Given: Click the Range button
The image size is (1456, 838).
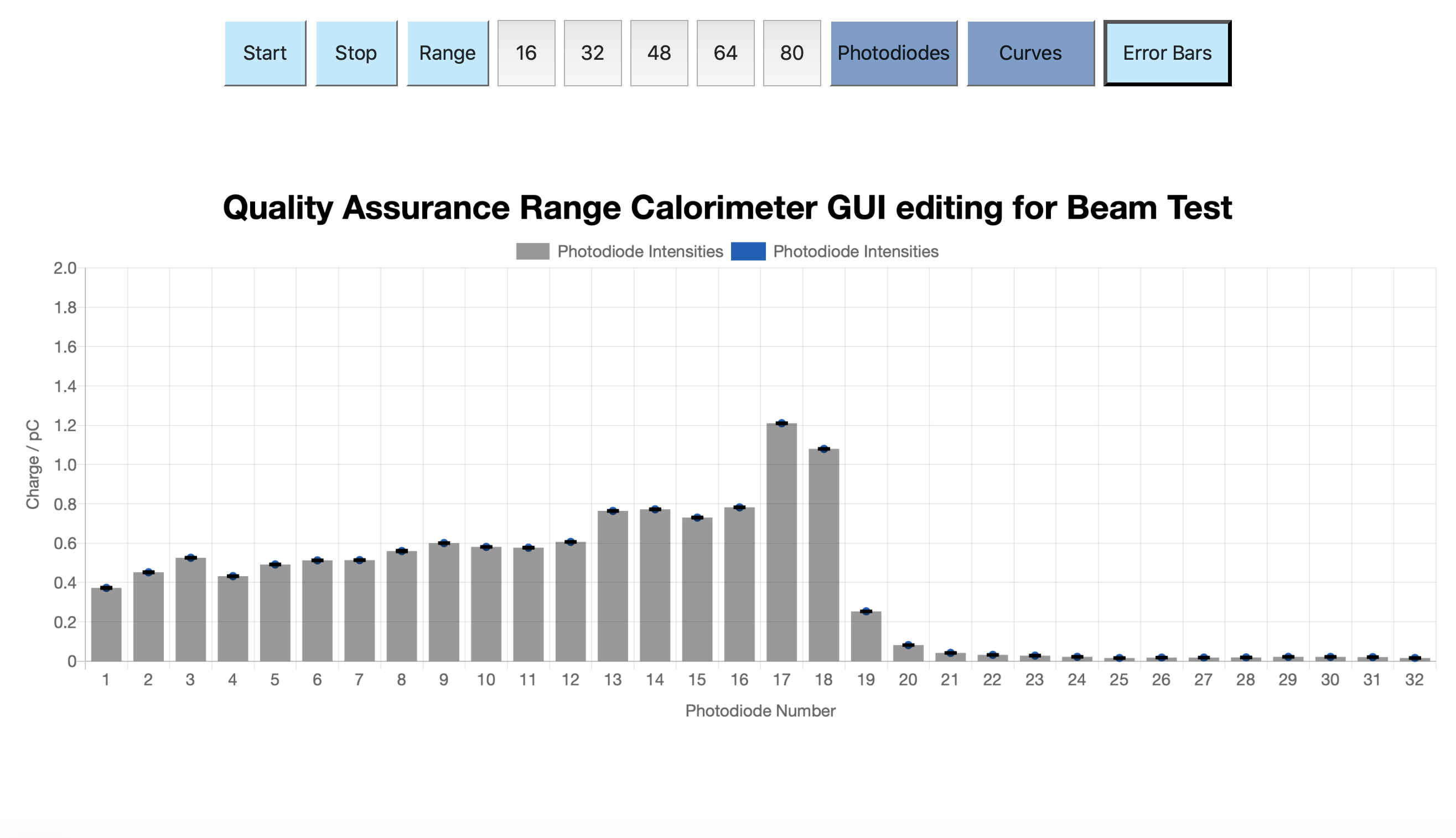Looking at the screenshot, I should pyautogui.click(x=448, y=53).
